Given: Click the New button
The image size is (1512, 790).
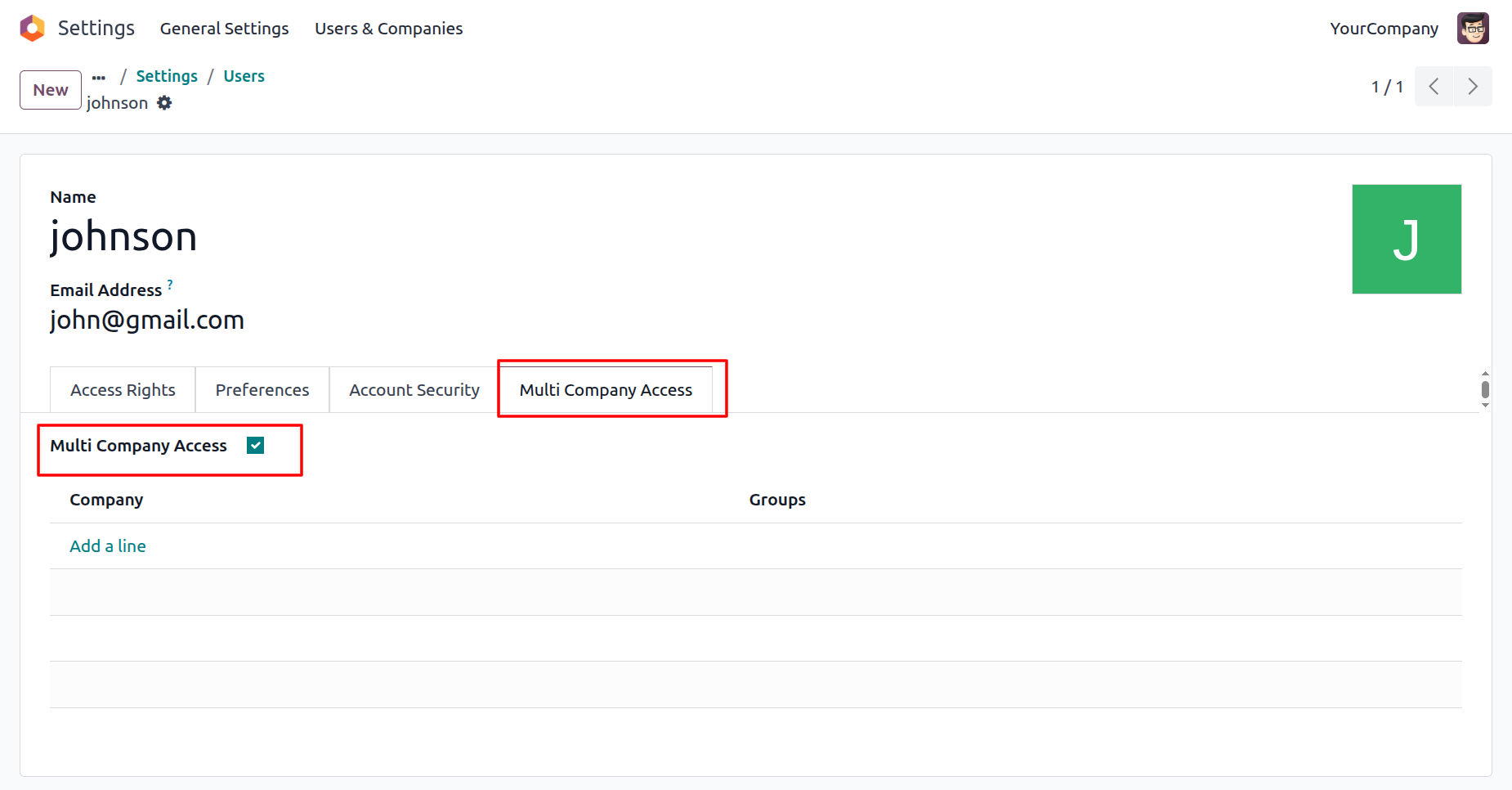Looking at the screenshot, I should [51, 90].
